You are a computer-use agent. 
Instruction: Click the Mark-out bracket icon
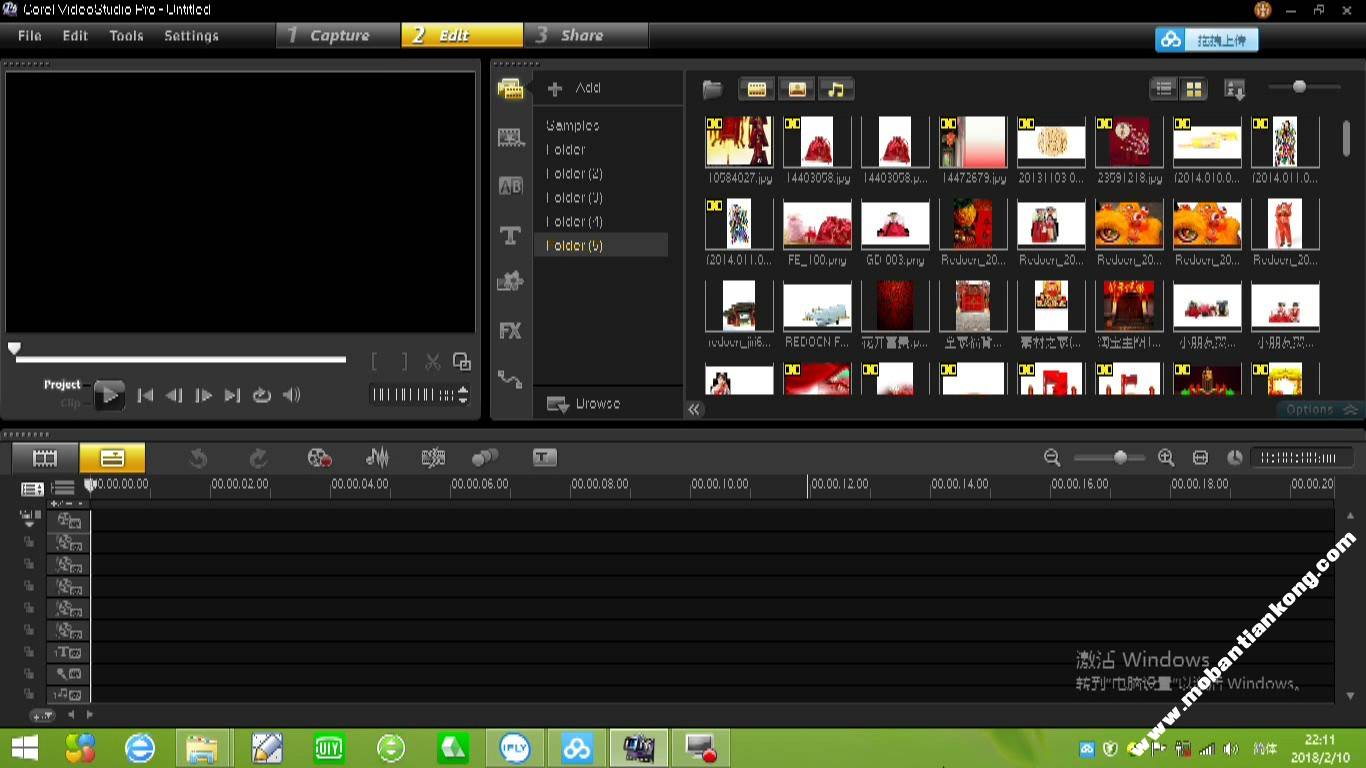(403, 362)
